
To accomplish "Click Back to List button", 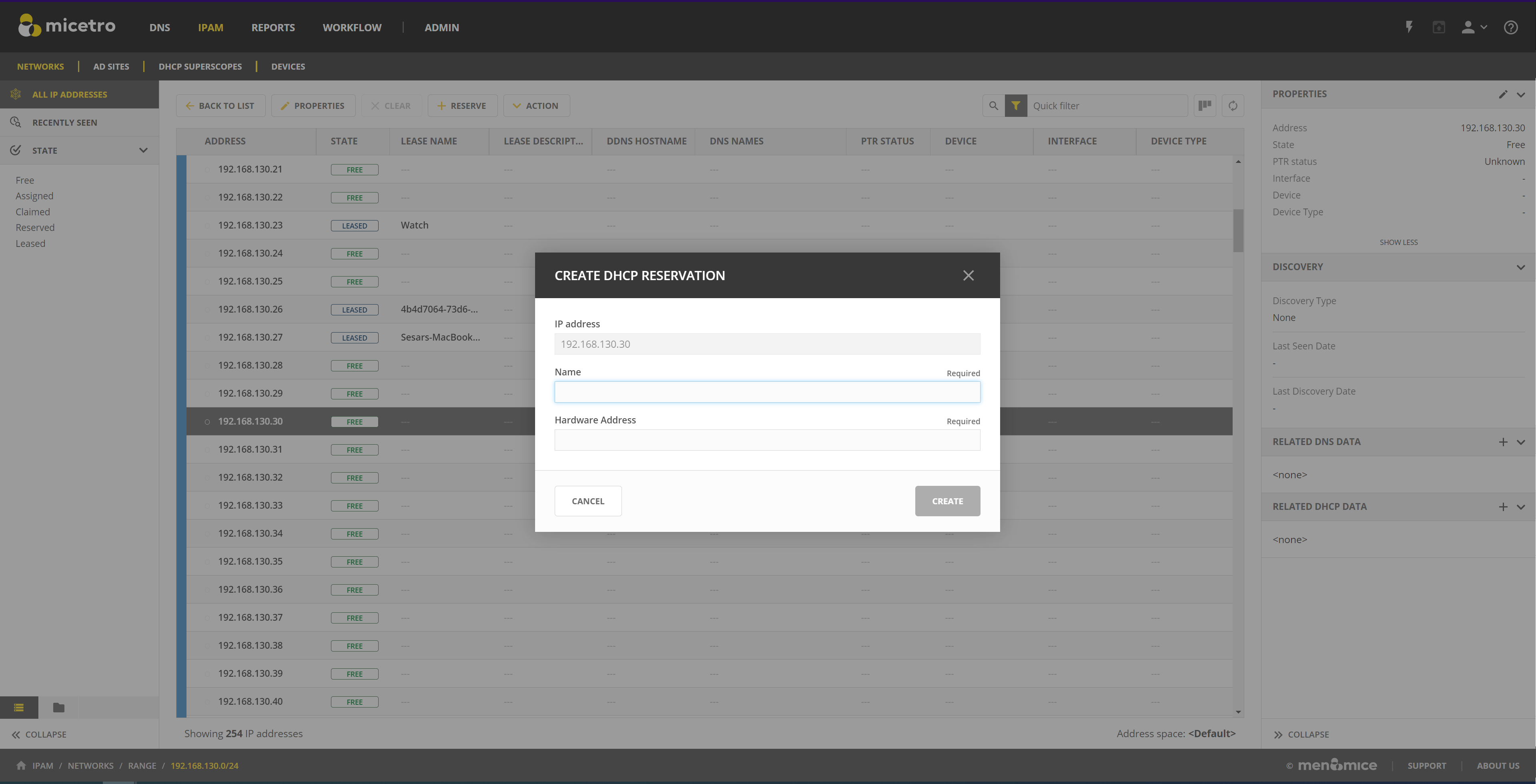I will click(x=220, y=106).
